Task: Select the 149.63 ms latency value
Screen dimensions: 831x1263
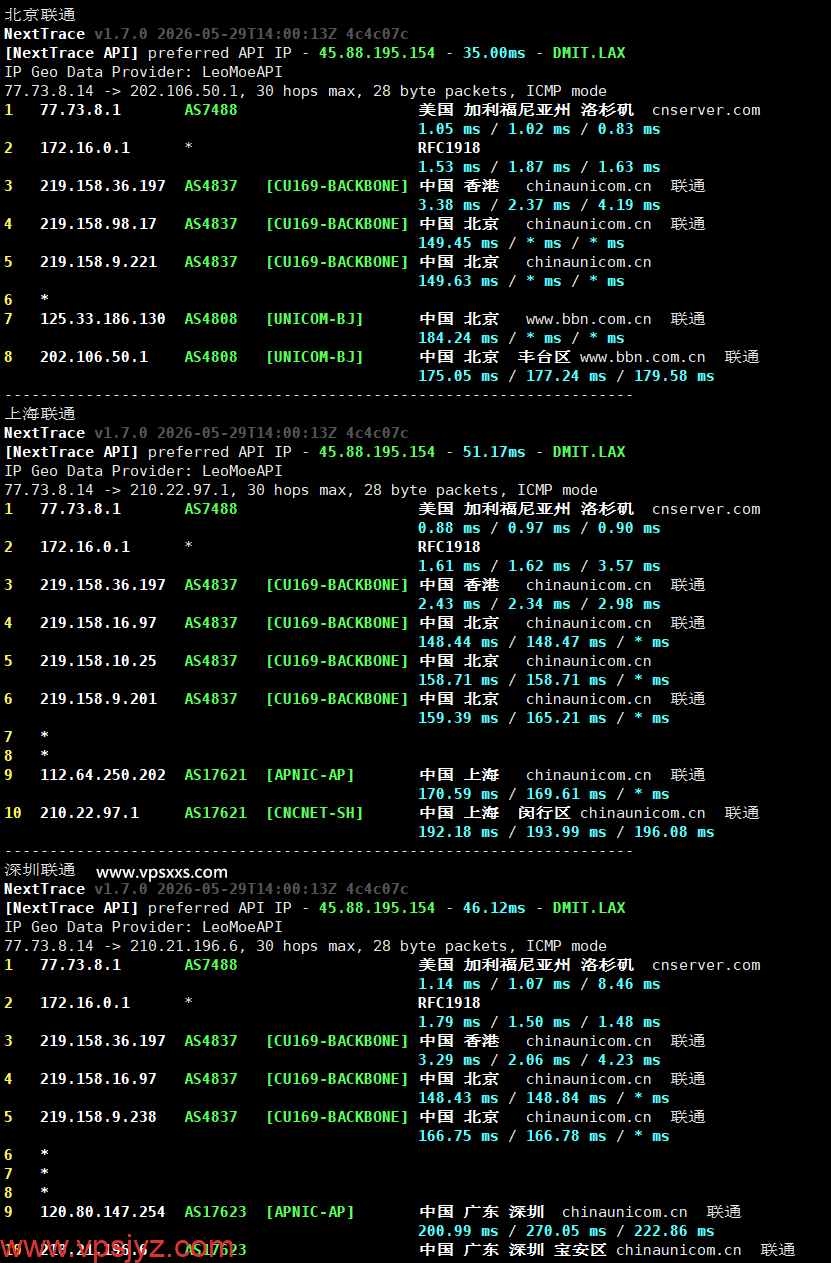Action: click(458, 281)
